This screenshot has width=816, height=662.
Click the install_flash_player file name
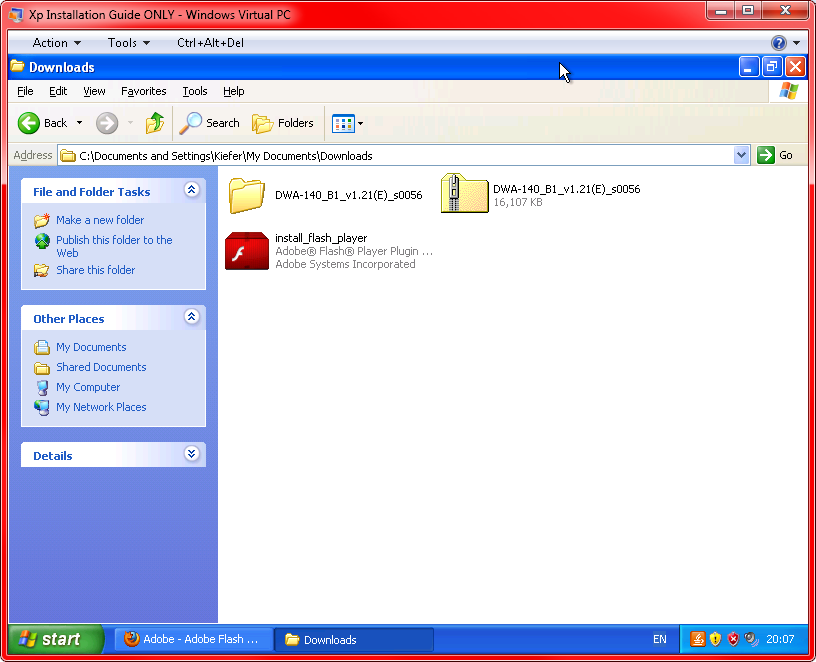coord(321,238)
